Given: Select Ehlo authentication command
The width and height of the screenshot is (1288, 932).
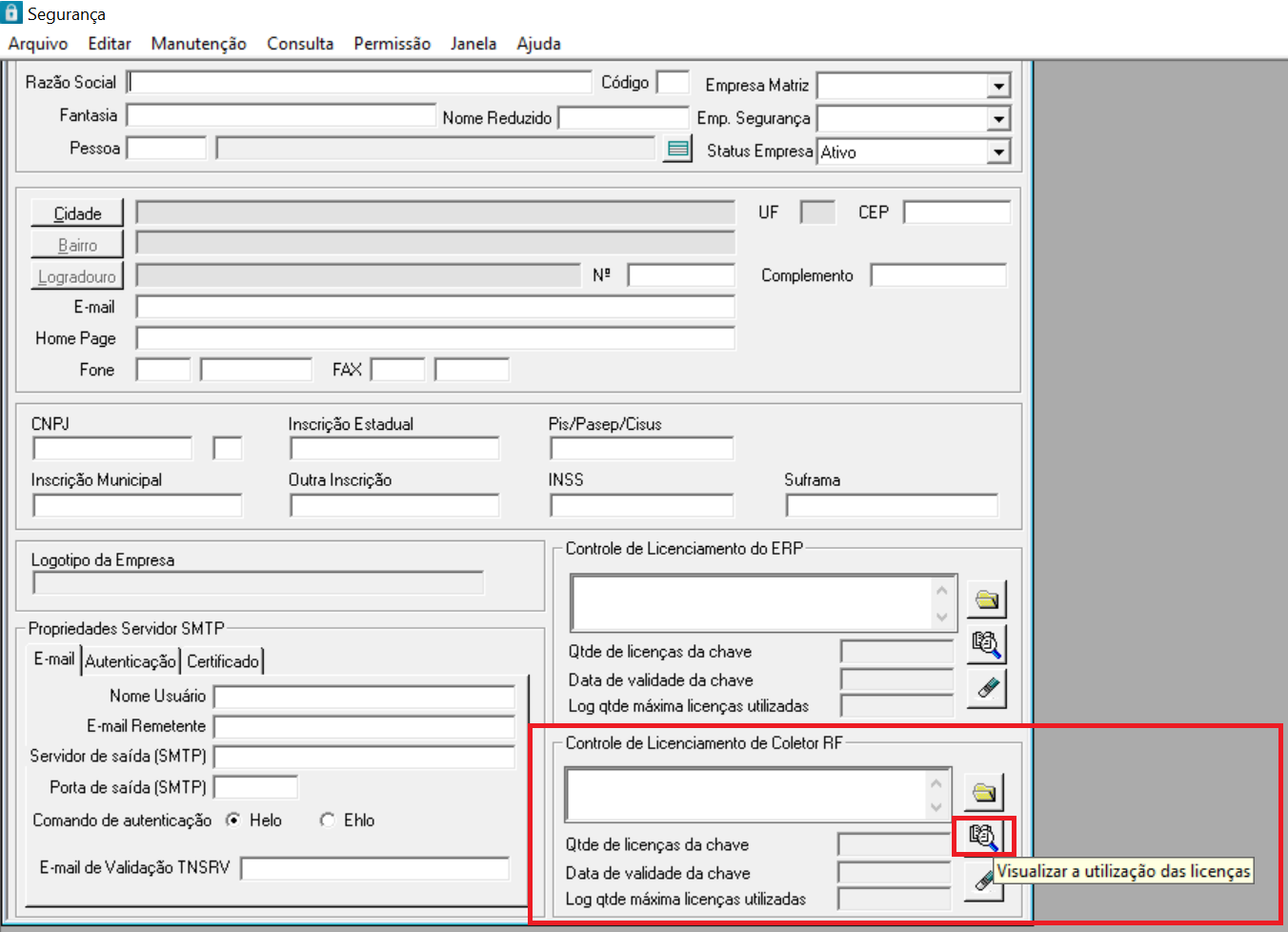Looking at the screenshot, I should tap(328, 820).
